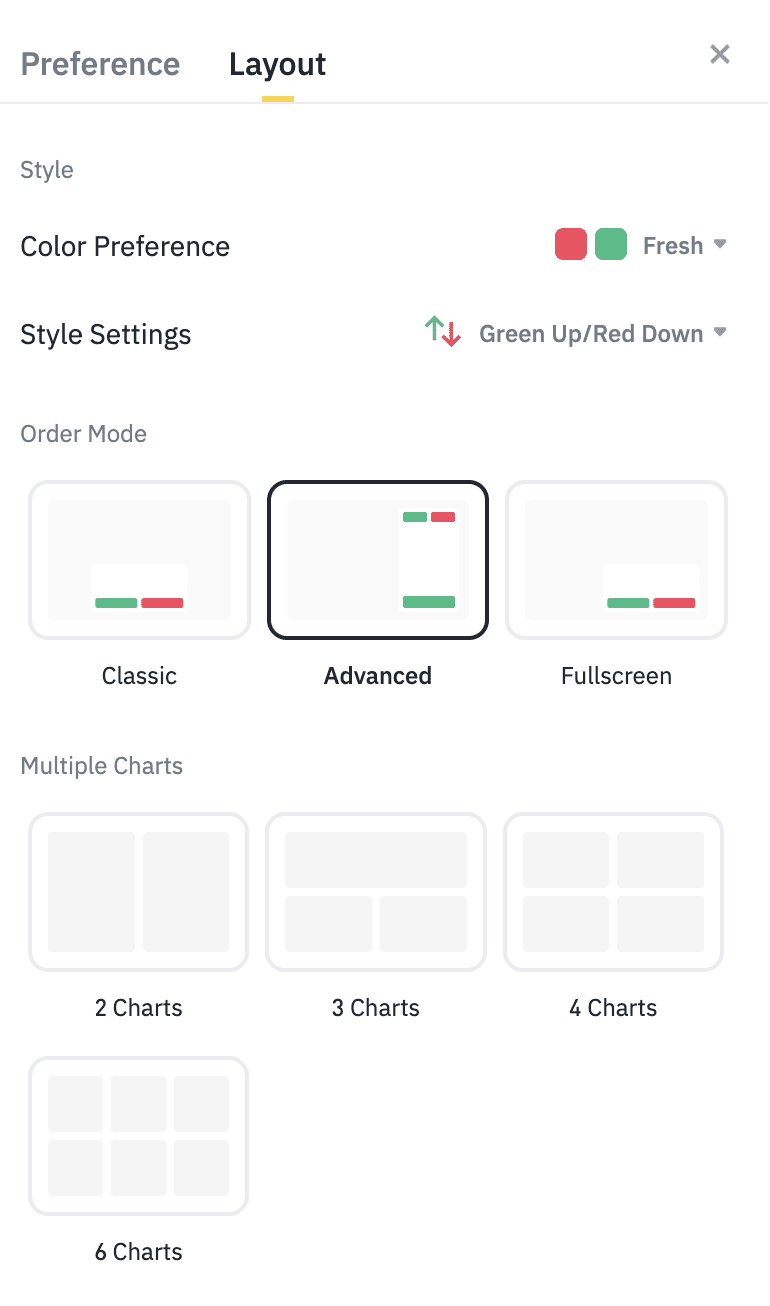Close the layout settings panel

pos(720,54)
